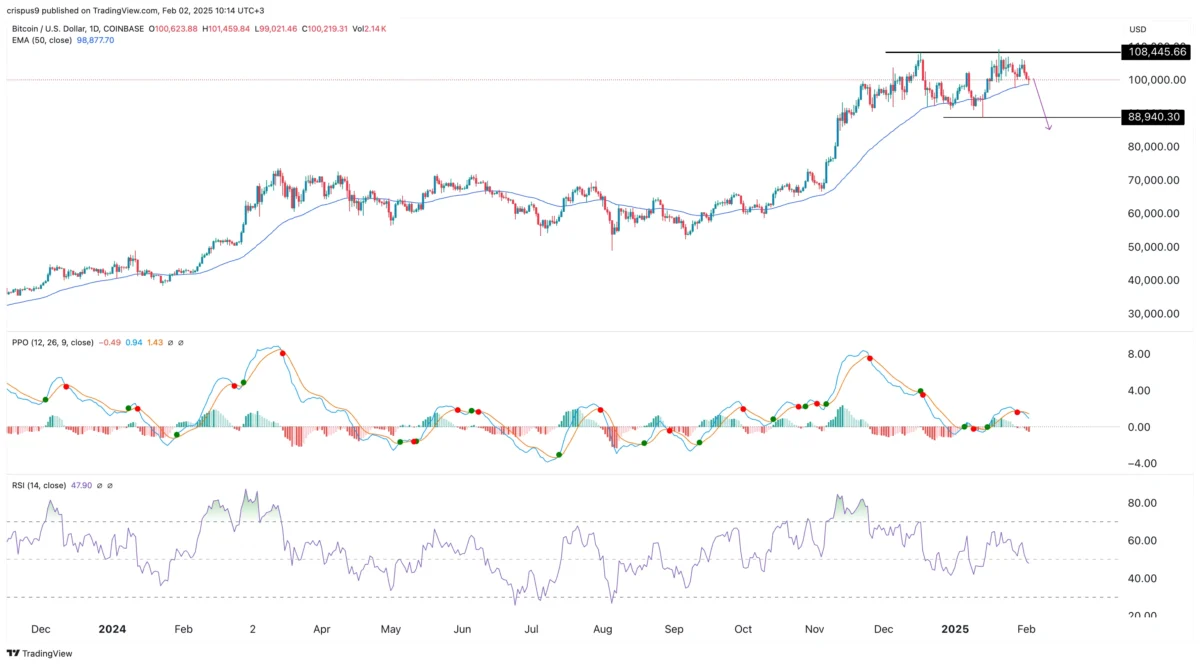Click the EMA value 98,877.70 in legend
The image size is (1200, 665).
tap(94, 41)
